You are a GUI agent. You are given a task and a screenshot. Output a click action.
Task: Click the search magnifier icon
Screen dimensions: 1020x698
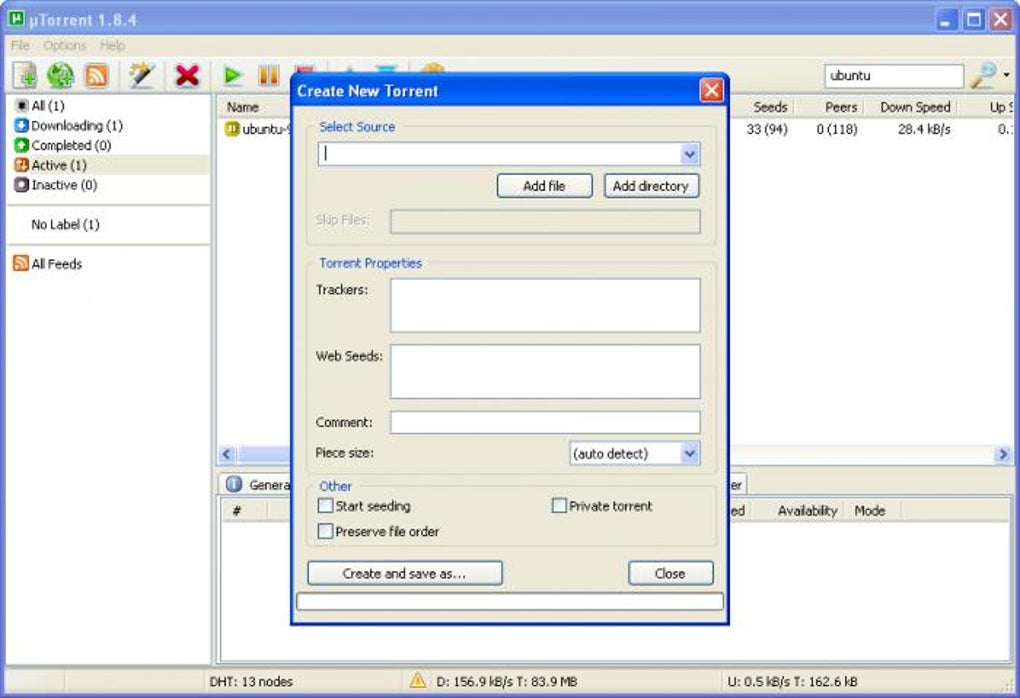(x=984, y=75)
